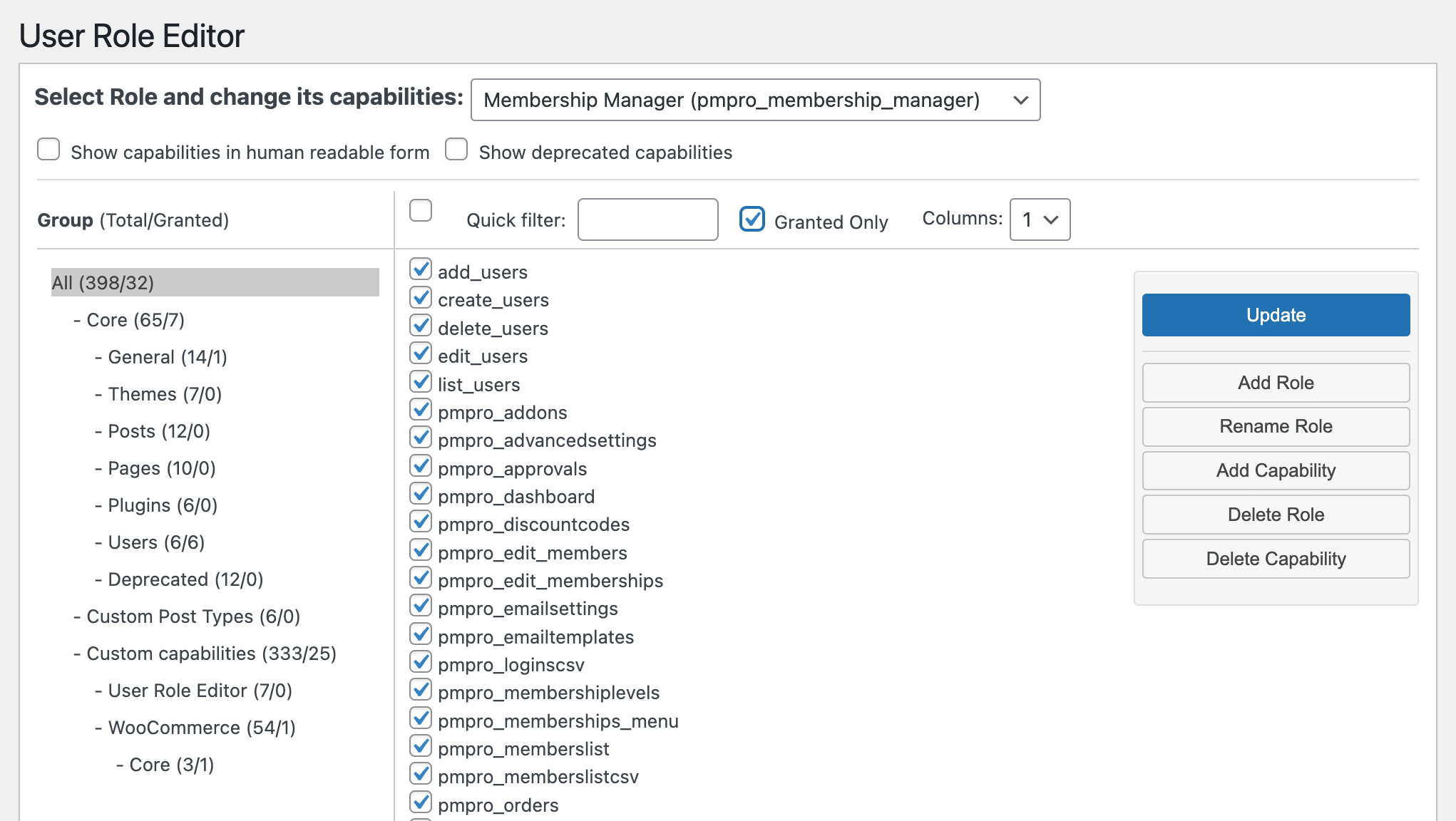Viewport: 1456px width, 821px height.
Task: Open the Columns dropdown
Action: [x=1039, y=220]
